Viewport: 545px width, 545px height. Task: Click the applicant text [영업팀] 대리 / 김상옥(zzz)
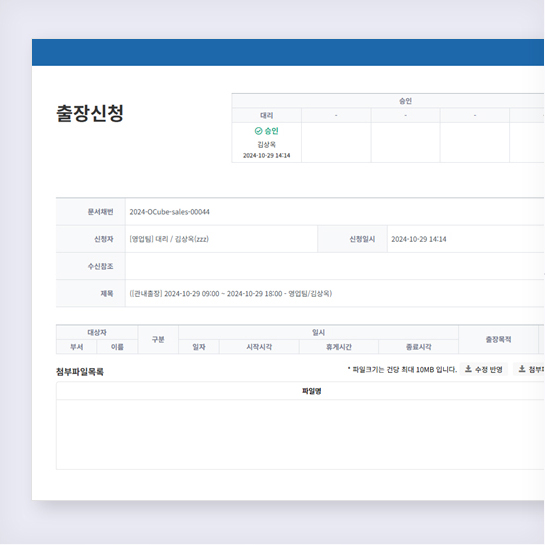[x=169, y=239]
